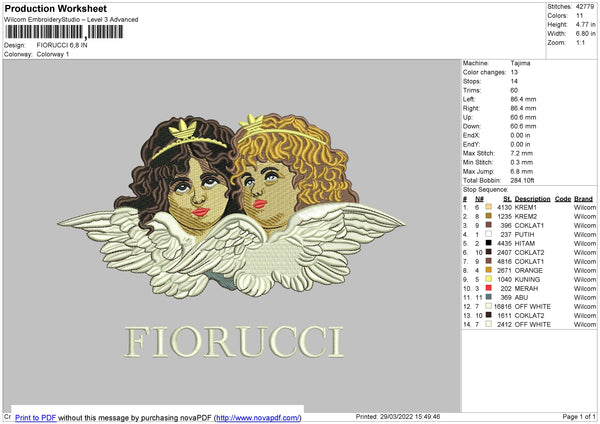Viewport: 600px width, 424px height.
Task: Click the KREM2 color swatch
Action: [488, 216]
